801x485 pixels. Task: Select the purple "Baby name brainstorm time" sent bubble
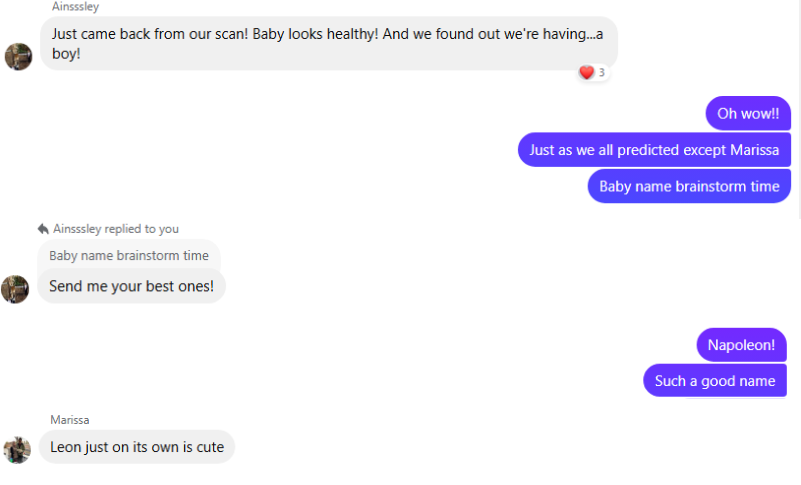click(x=689, y=186)
